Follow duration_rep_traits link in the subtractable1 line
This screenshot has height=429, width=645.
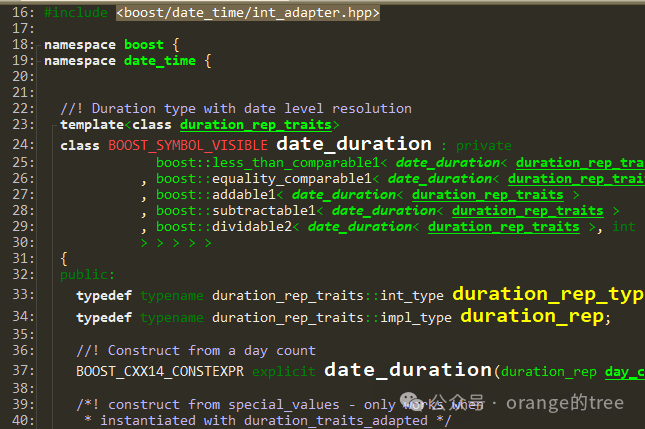coord(528,211)
